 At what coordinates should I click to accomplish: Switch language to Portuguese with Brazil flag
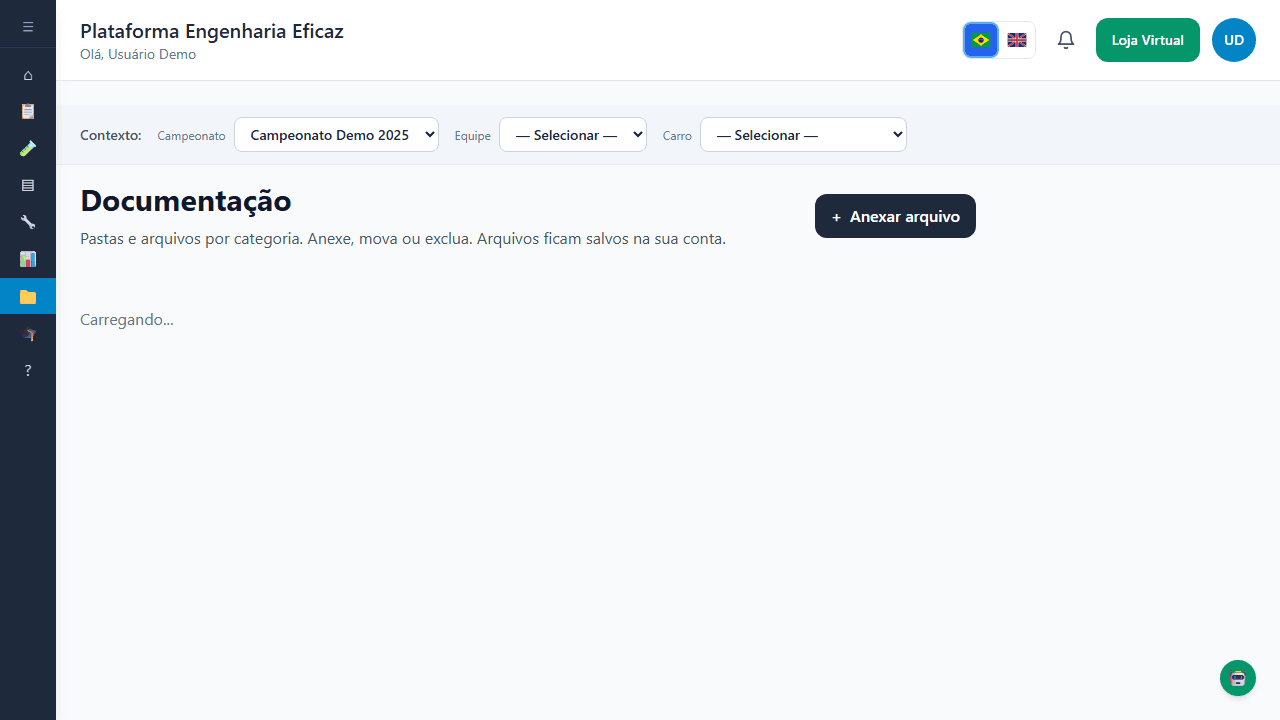pos(981,40)
